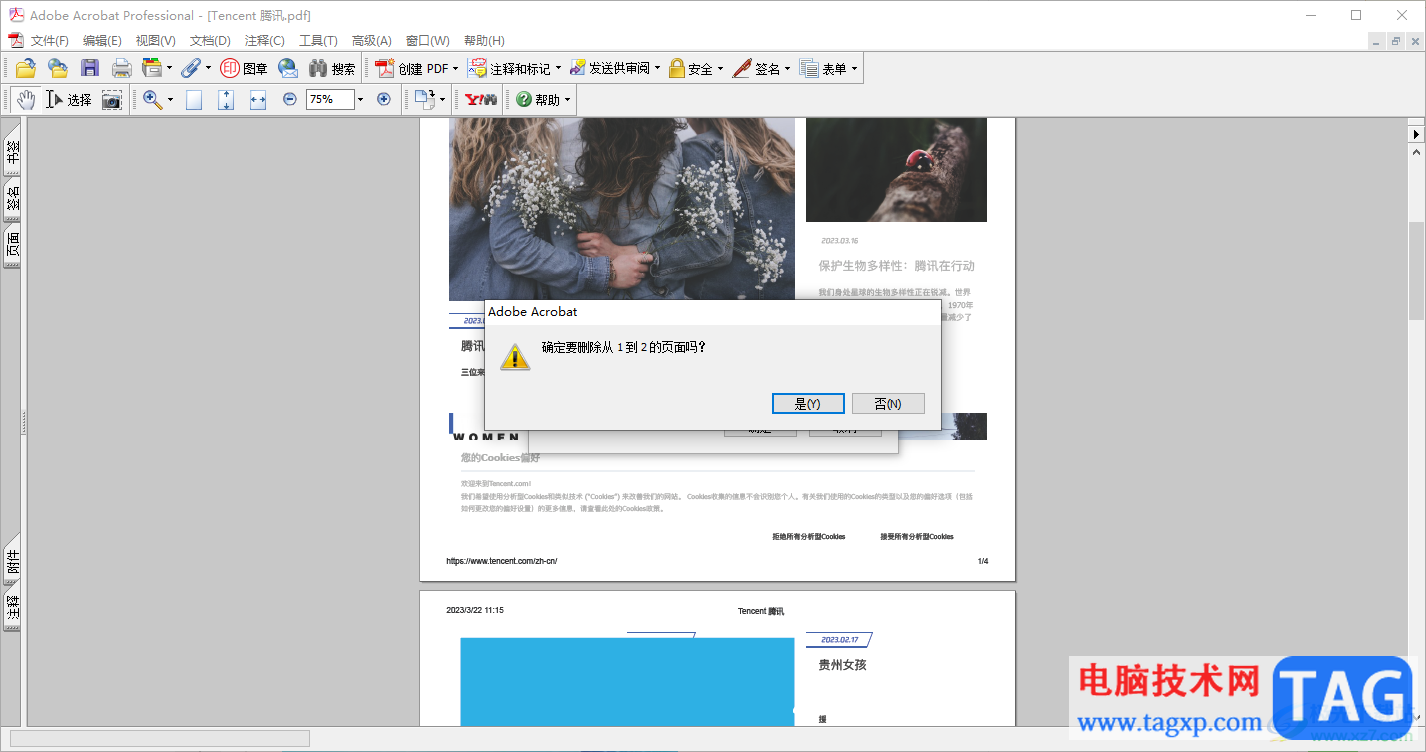Click the 注释和标记 toolbar button
Viewport: 1426px width, 752px height.
tap(510, 68)
